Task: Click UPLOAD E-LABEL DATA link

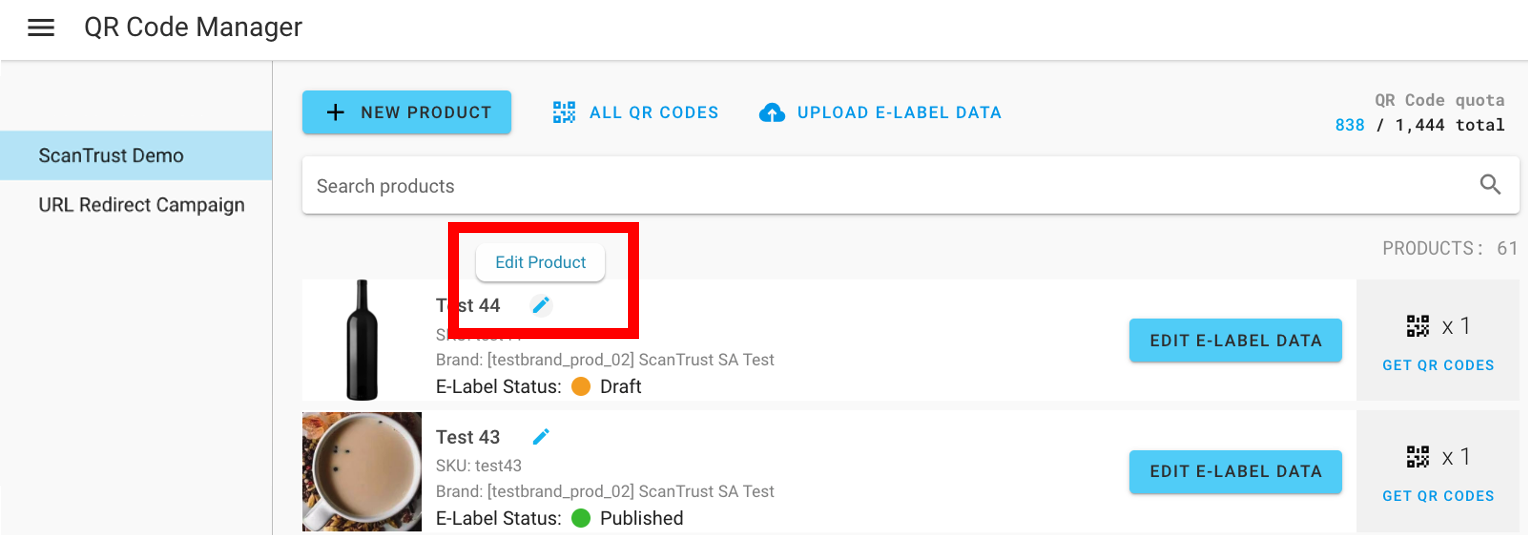Action: point(881,112)
